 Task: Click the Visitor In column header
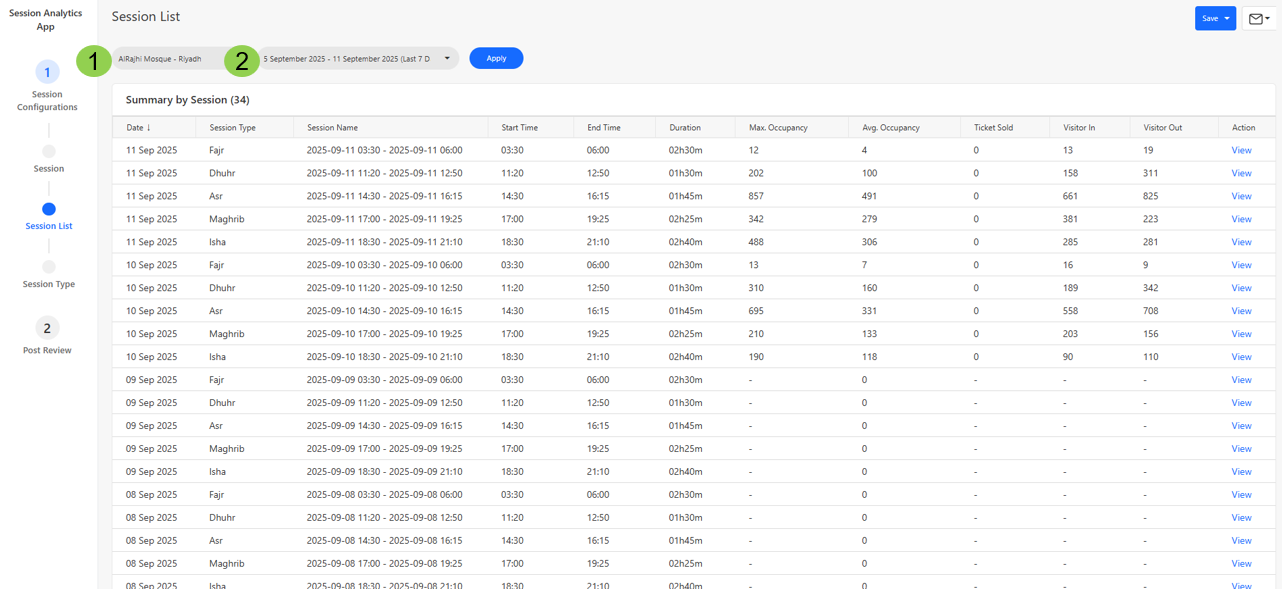[1078, 128]
